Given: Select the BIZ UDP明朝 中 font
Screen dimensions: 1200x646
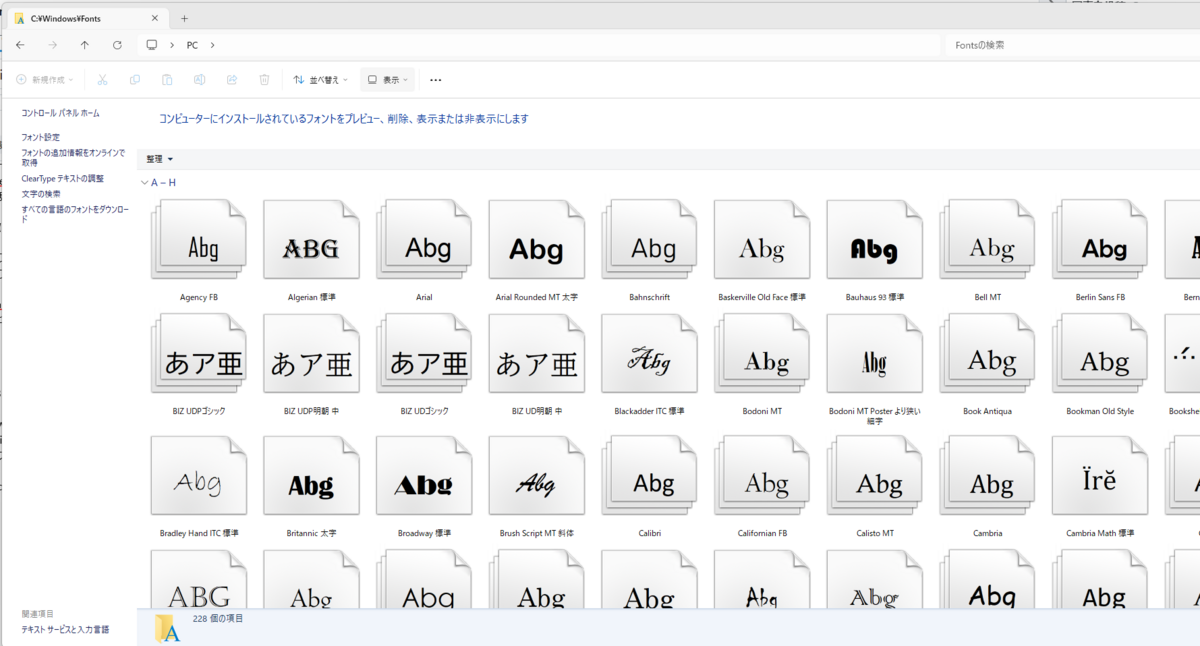Looking at the screenshot, I should [311, 355].
